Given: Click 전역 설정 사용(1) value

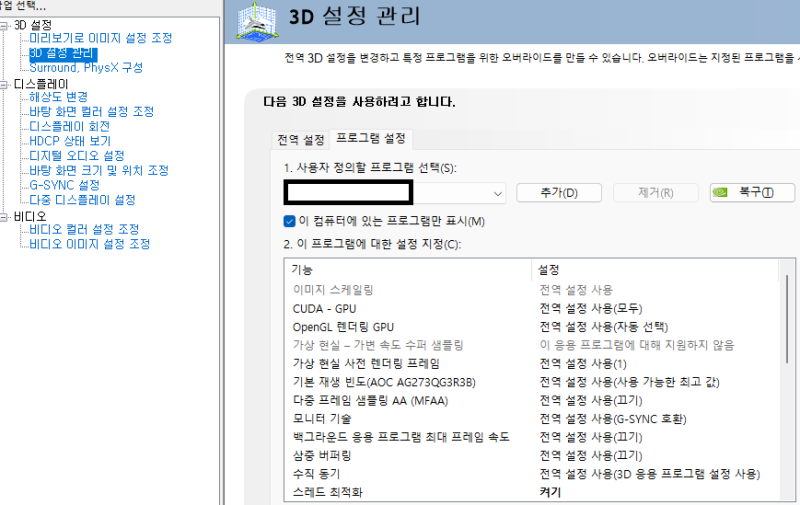Looking at the screenshot, I should pyautogui.click(x=583, y=364).
